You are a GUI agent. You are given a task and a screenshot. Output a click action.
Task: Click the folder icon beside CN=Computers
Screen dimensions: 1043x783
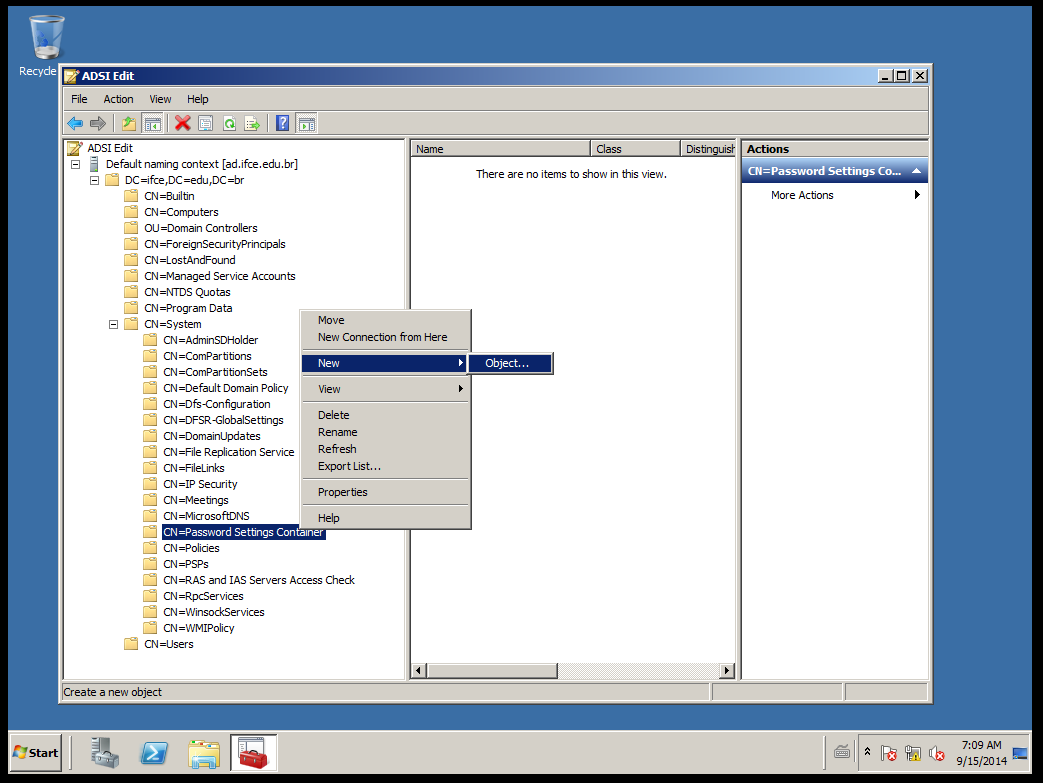[x=131, y=212]
